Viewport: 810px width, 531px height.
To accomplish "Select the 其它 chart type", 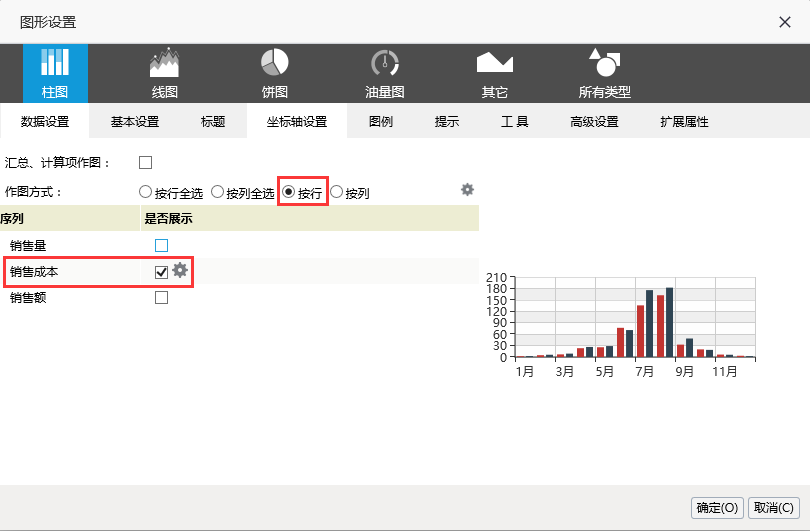I will pos(494,73).
